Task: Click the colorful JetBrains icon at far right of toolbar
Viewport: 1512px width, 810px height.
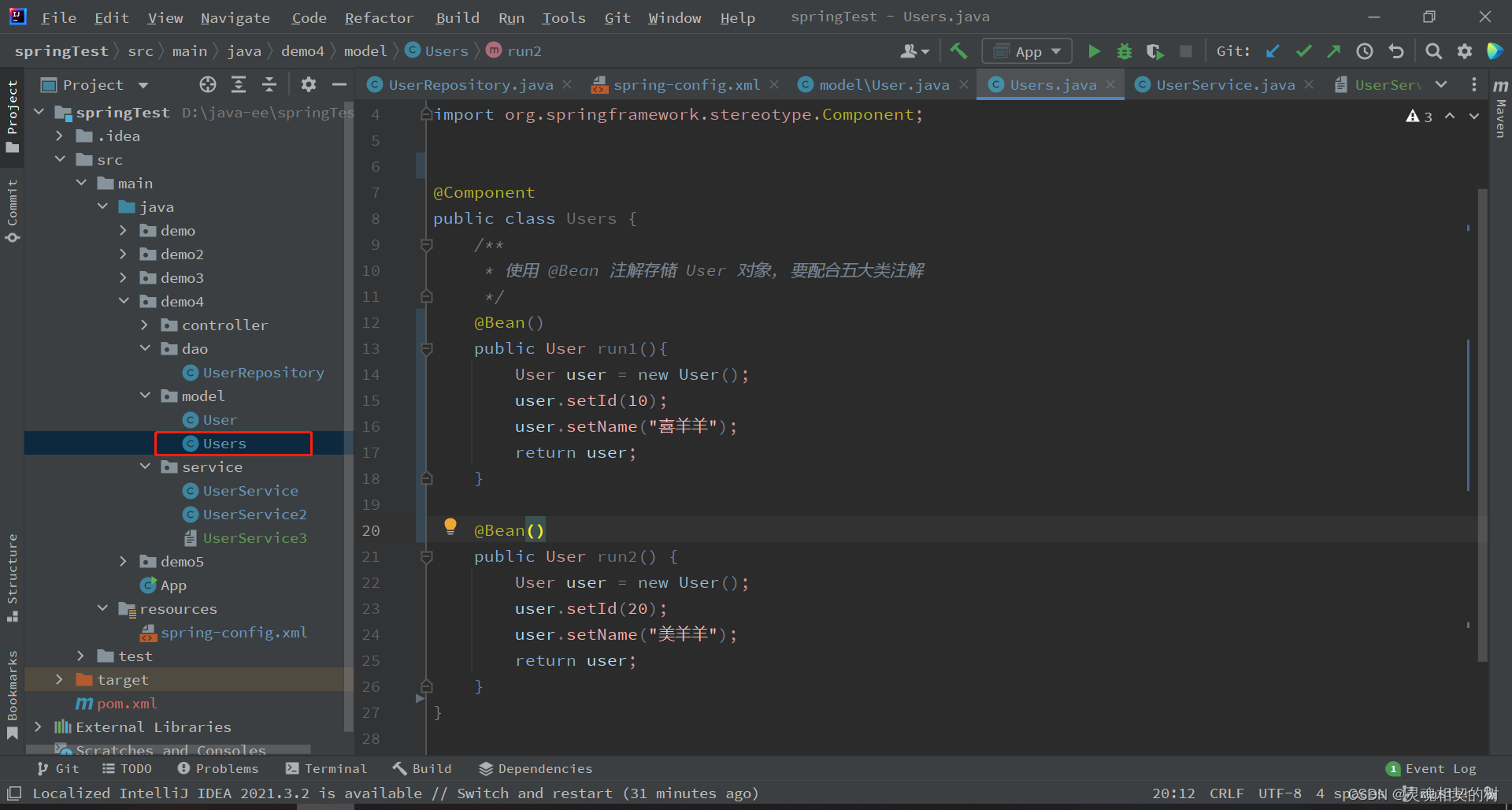Action: (x=1495, y=51)
